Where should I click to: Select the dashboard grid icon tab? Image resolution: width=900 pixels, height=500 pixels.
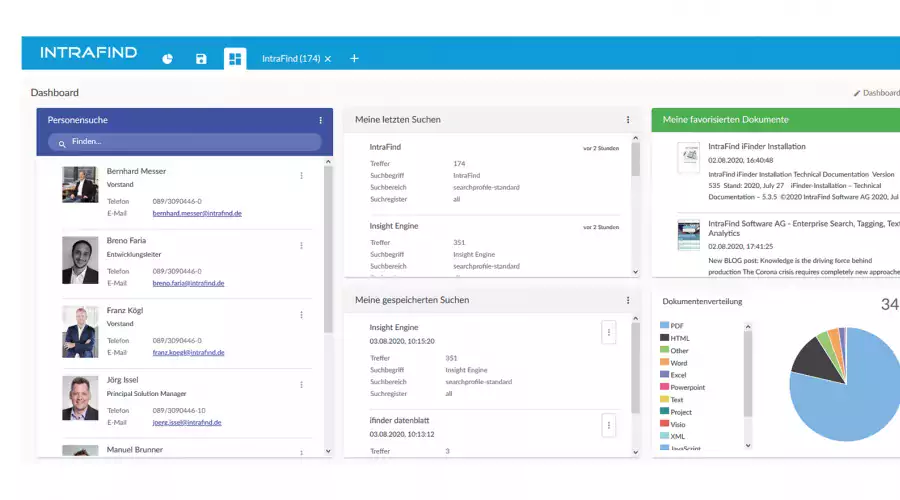(x=235, y=59)
